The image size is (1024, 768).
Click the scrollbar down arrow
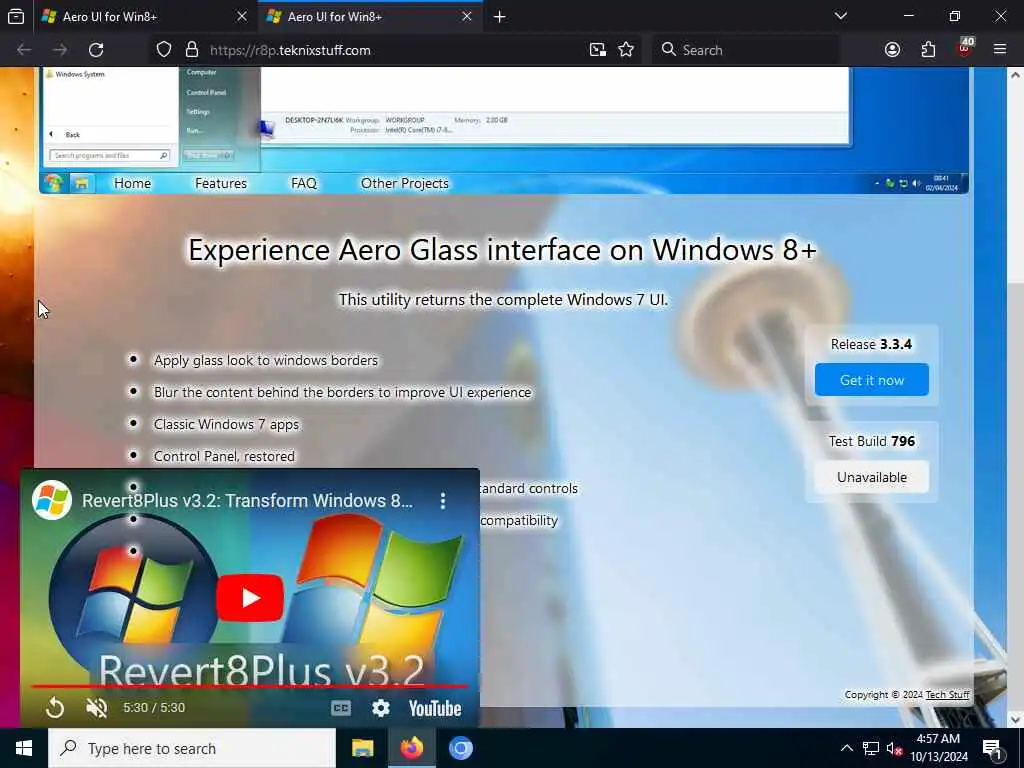click(x=1015, y=720)
